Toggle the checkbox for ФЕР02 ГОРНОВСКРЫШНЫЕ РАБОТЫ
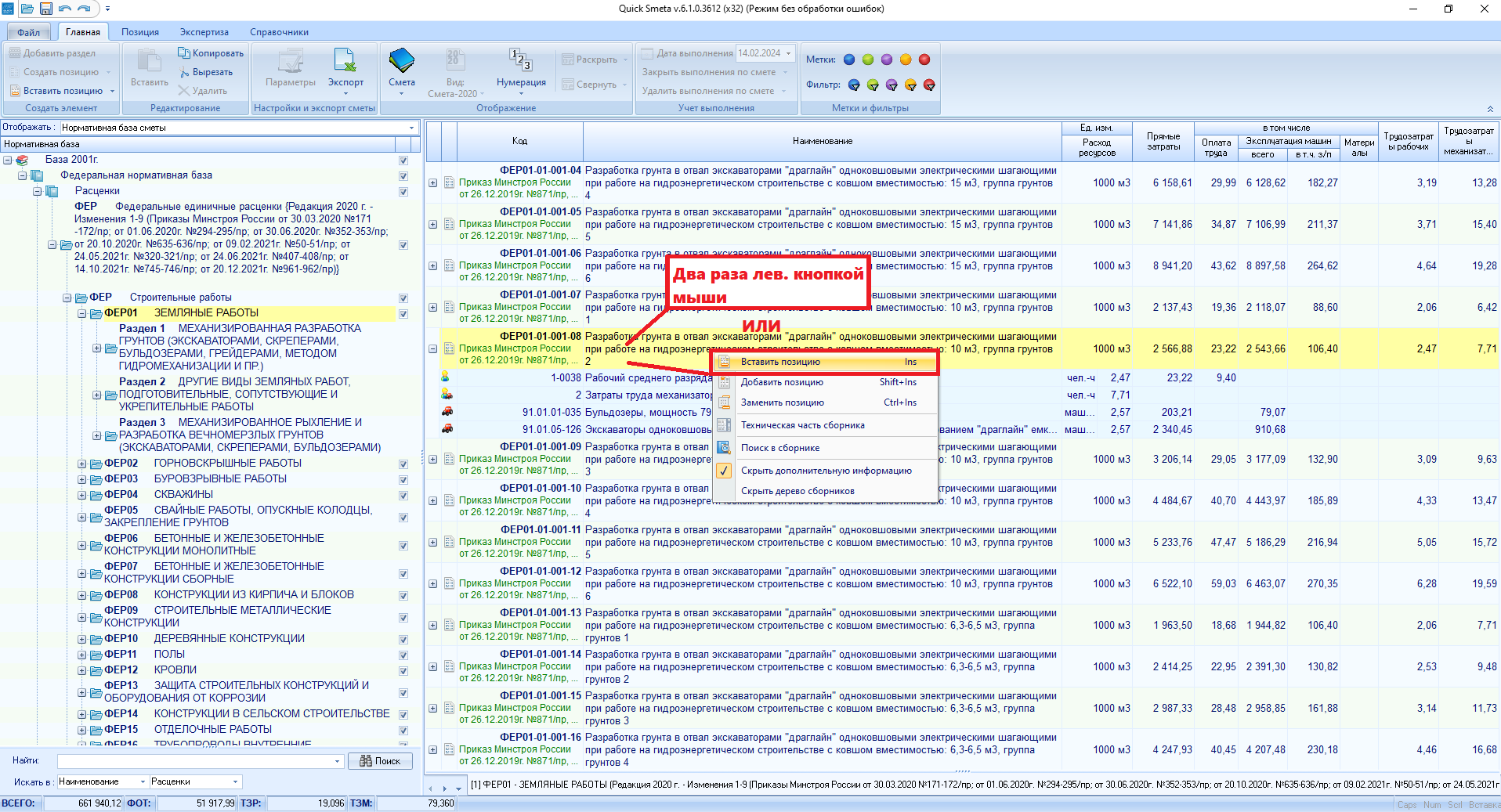 (x=403, y=464)
